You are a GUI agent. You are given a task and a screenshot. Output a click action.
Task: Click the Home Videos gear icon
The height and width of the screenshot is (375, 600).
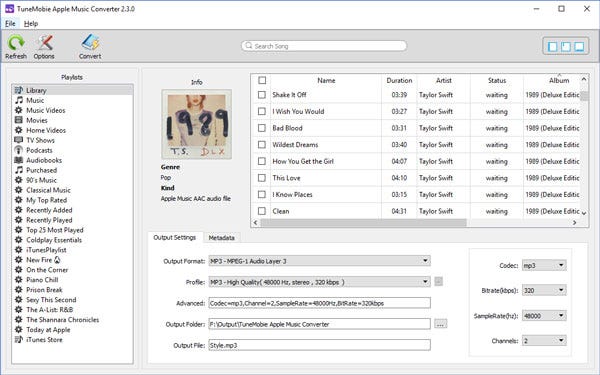[x=18, y=130]
